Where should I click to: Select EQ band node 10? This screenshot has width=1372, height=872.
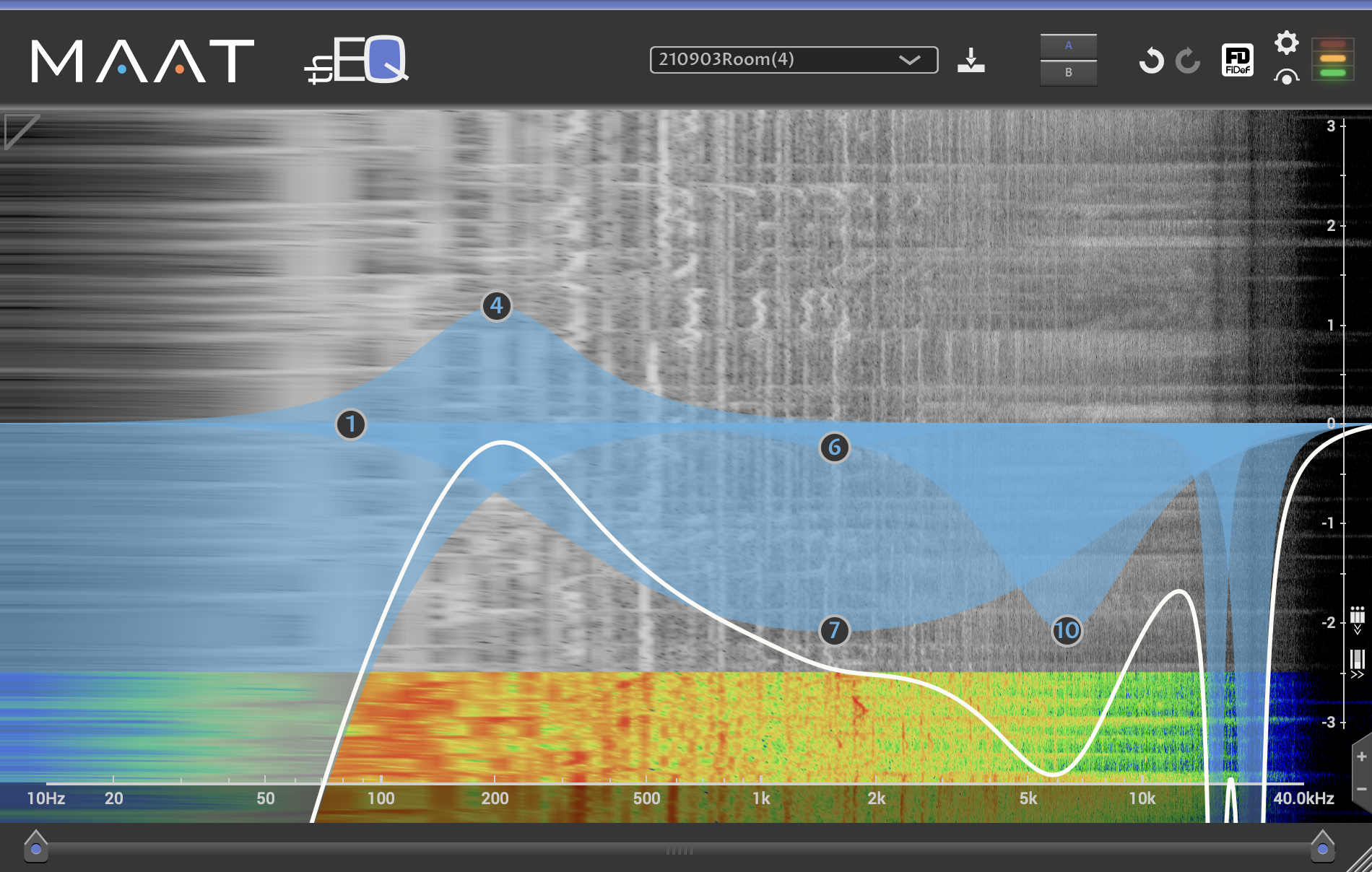click(x=1067, y=631)
